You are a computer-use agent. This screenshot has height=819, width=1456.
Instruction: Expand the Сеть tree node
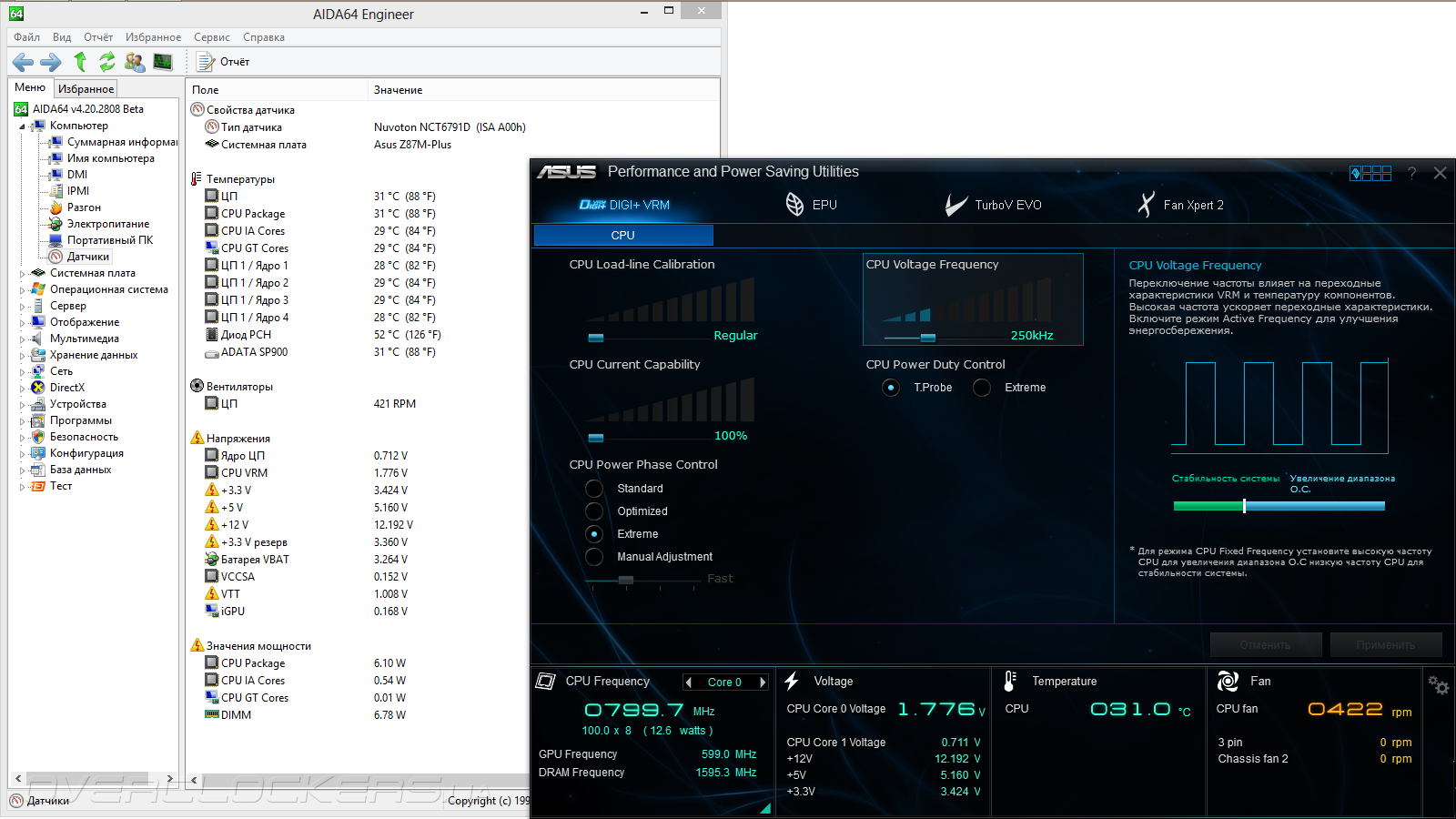point(22,371)
